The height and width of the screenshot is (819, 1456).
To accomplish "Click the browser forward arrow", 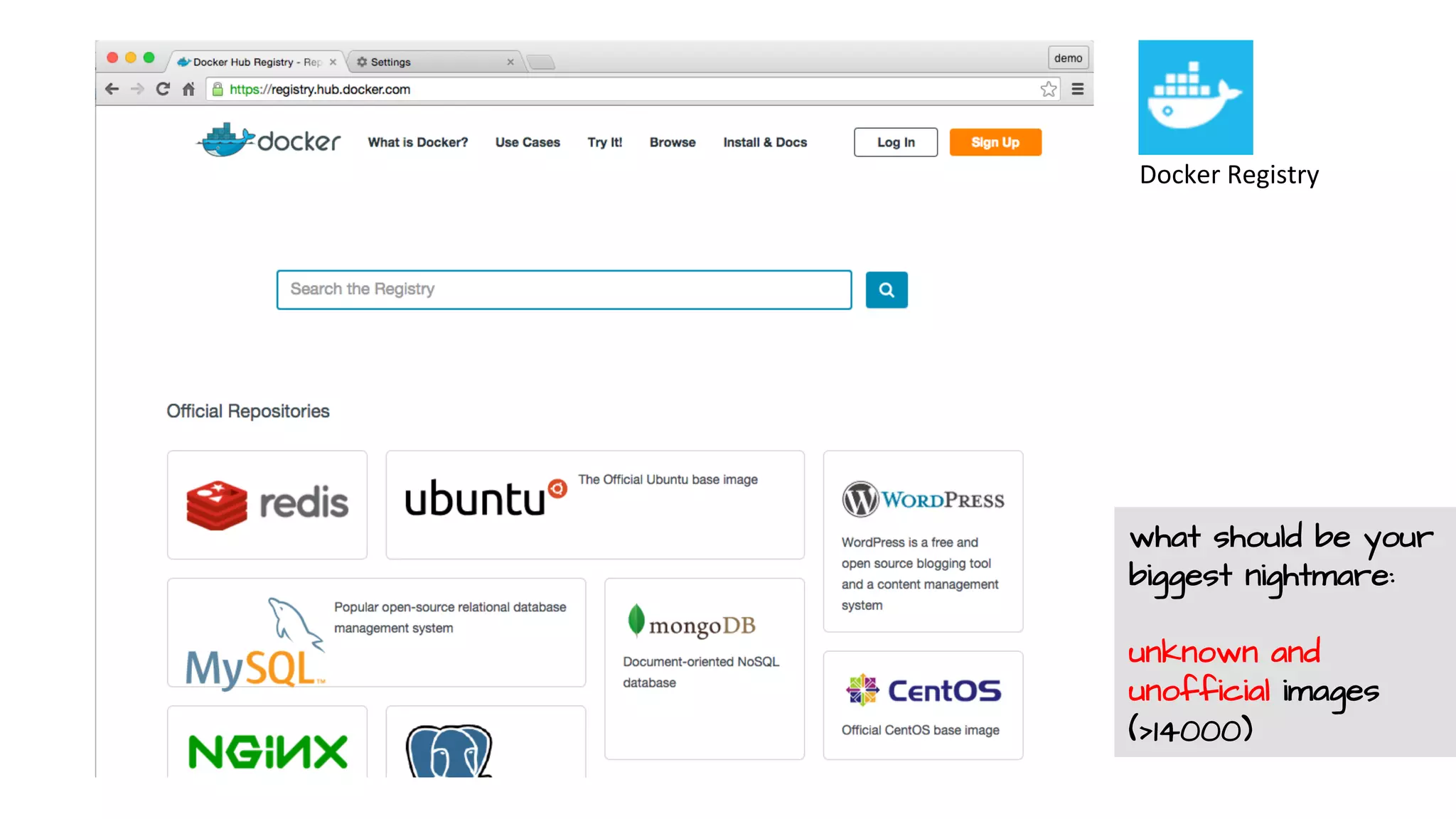I will coord(137,89).
